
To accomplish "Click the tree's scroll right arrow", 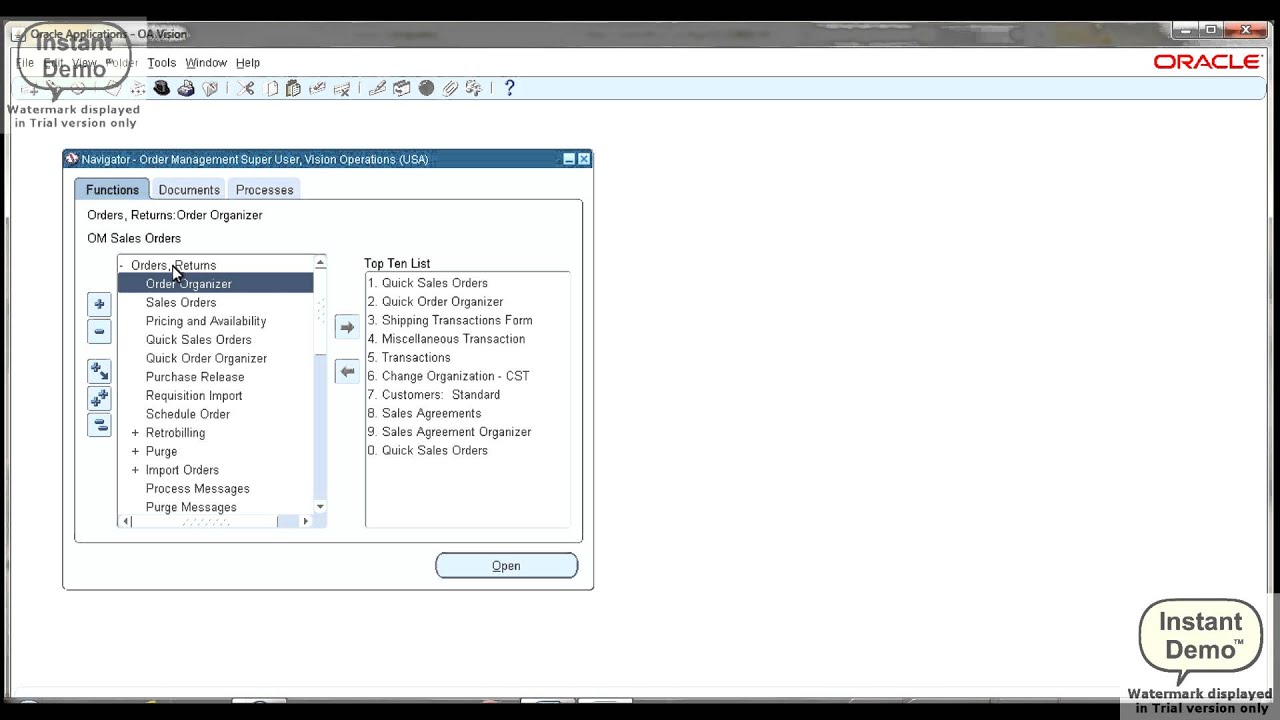I will [306, 521].
